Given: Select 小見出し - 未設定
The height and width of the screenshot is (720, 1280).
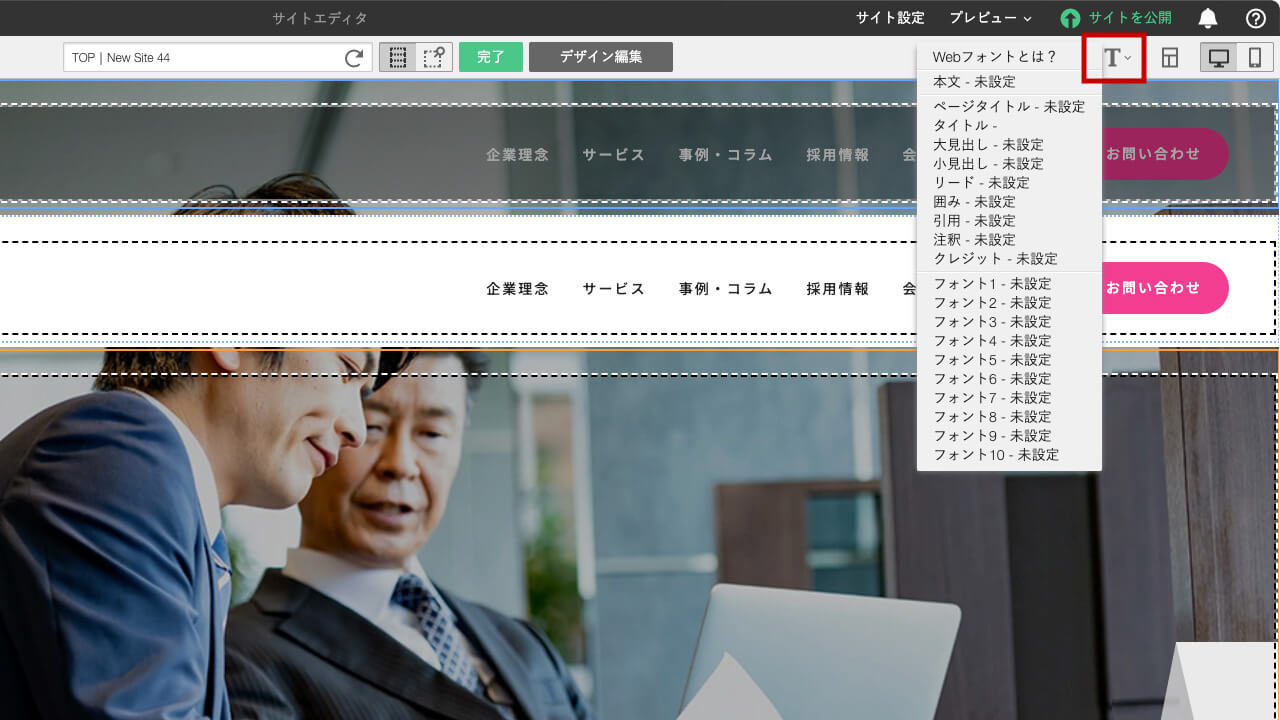Looking at the screenshot, I should pyautogui.click(x=988, y=163).
